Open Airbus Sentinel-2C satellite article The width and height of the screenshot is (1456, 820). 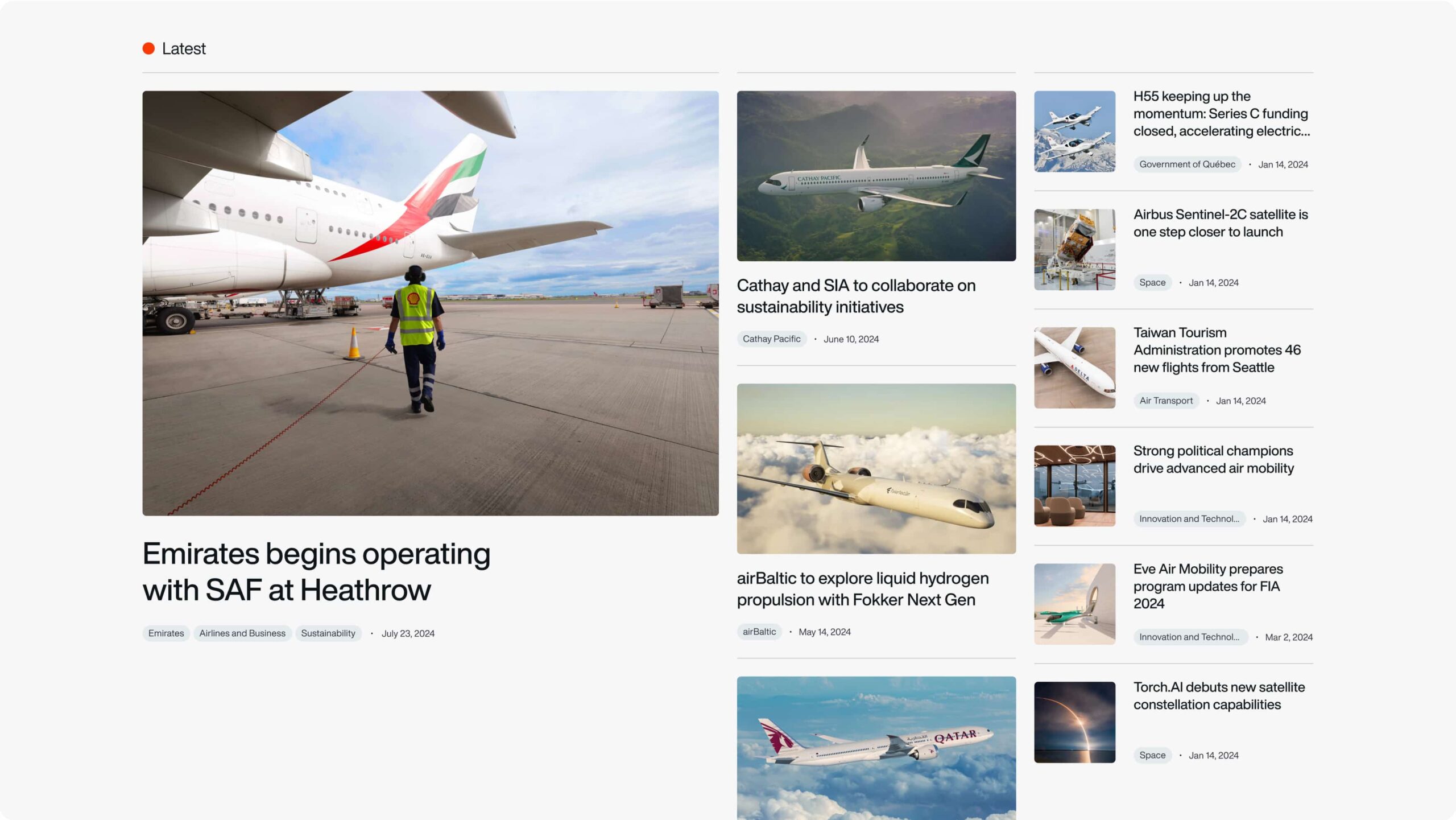click(1221, 223)
